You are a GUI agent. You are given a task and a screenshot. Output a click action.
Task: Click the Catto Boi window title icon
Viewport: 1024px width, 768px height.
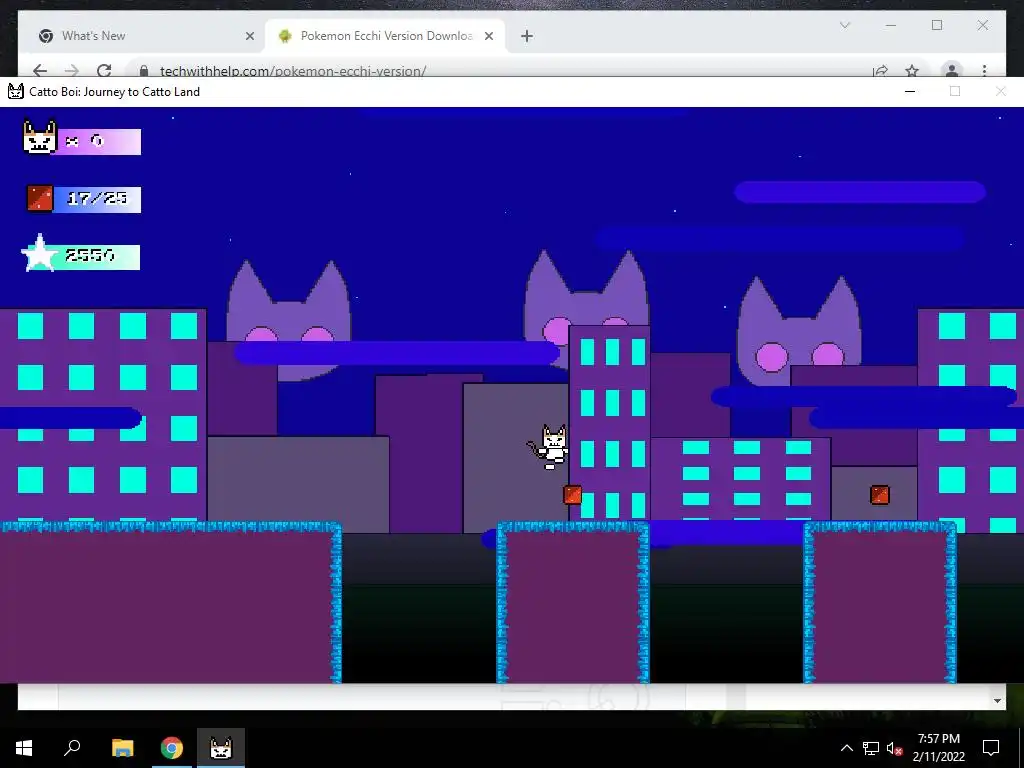point(16,91)
